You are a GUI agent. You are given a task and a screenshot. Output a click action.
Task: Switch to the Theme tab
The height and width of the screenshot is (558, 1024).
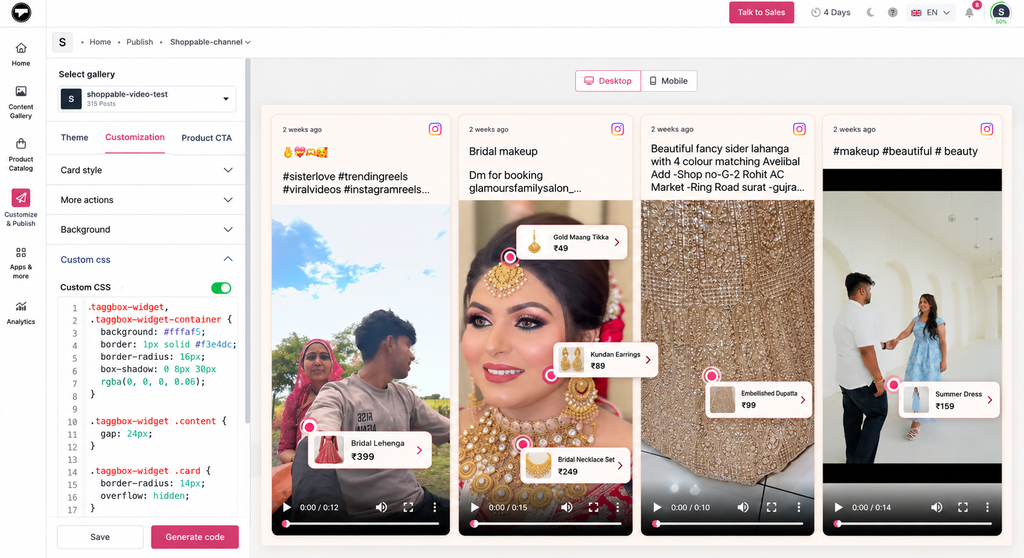point(74,137)
